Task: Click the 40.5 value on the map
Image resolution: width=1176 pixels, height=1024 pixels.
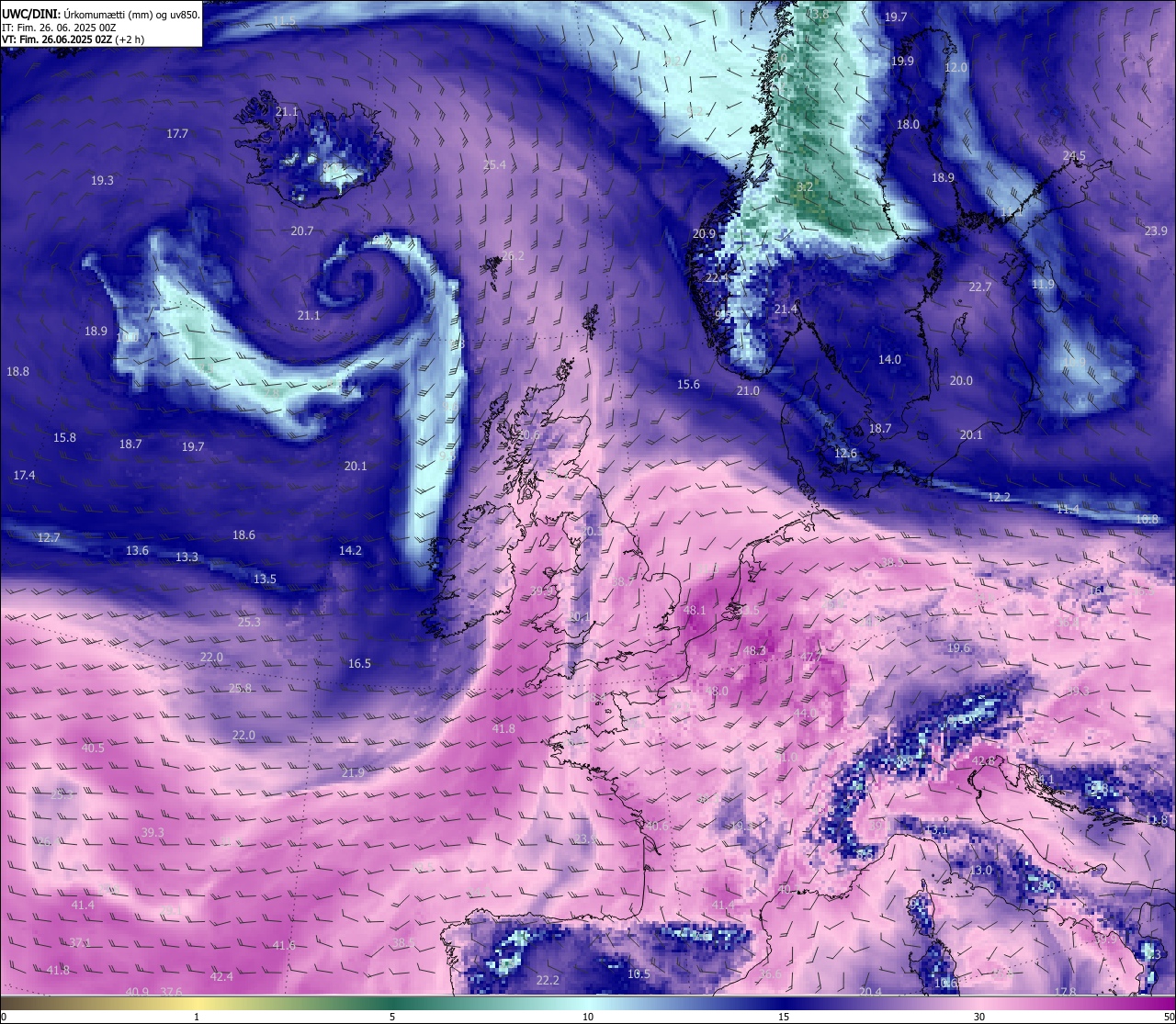Action: (93, 748)
